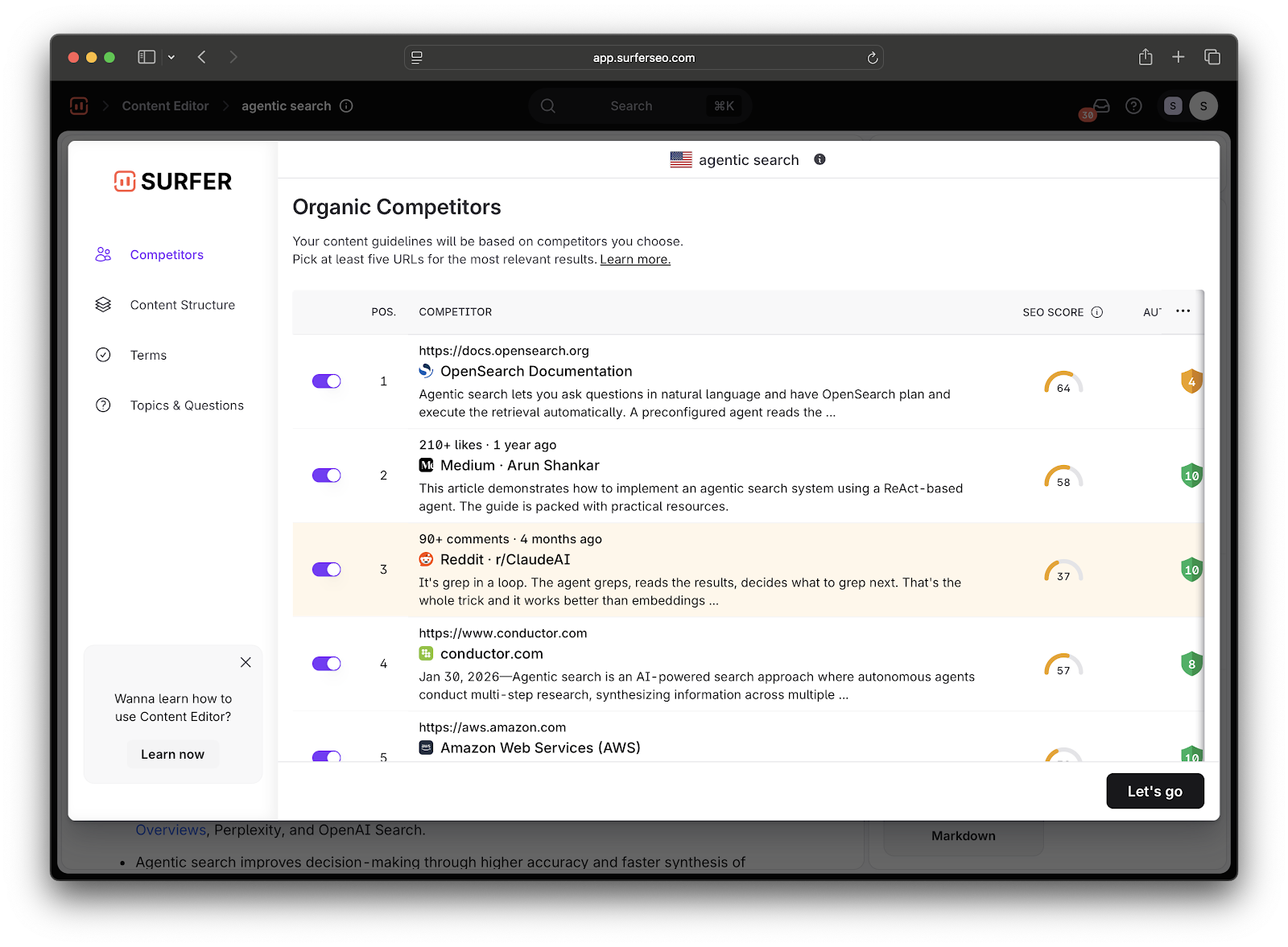Click the Let's go button

[1155, 791]
